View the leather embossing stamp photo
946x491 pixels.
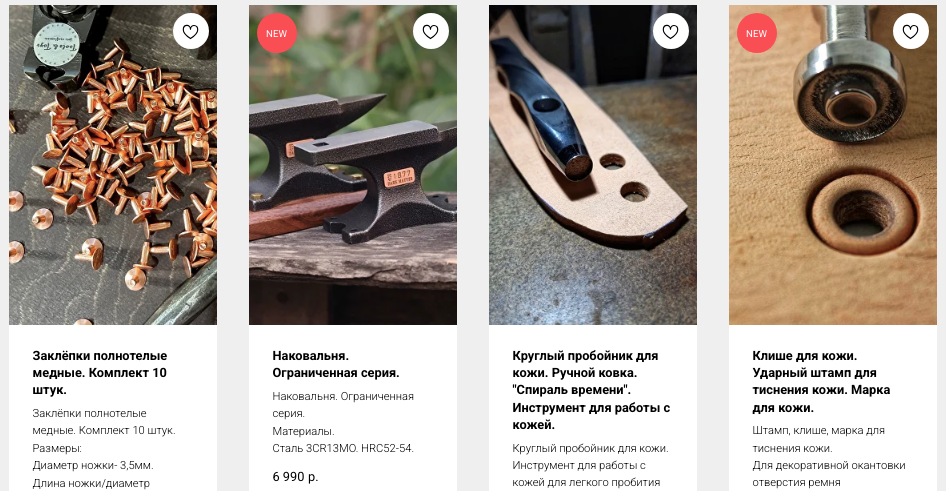coord(833,165)
